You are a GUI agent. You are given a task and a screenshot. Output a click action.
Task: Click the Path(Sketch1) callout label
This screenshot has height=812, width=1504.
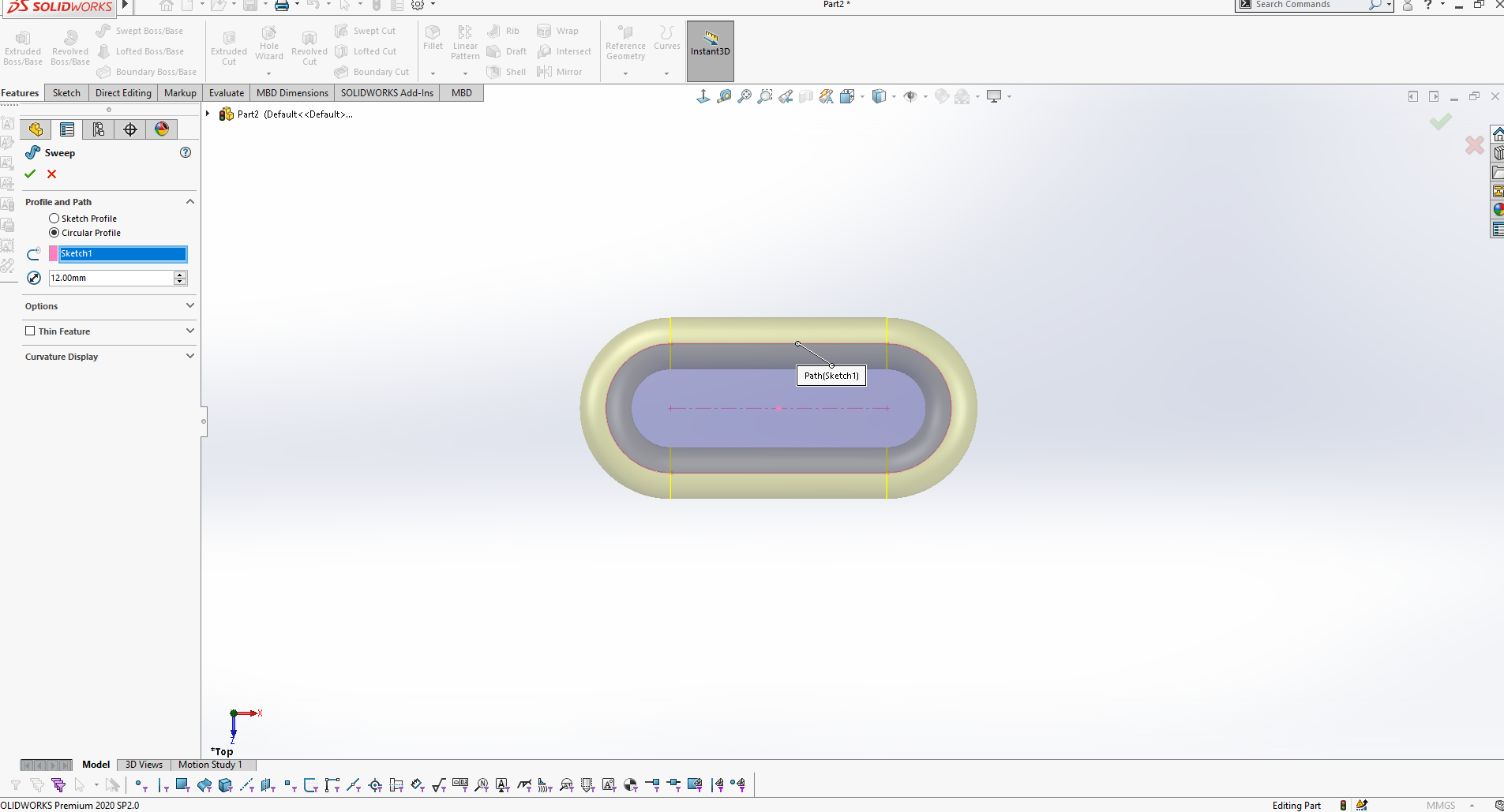pos(831,376)
